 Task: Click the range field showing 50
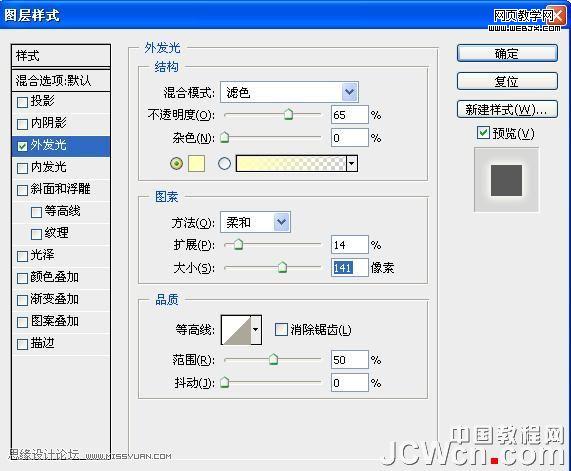(350, 360)
